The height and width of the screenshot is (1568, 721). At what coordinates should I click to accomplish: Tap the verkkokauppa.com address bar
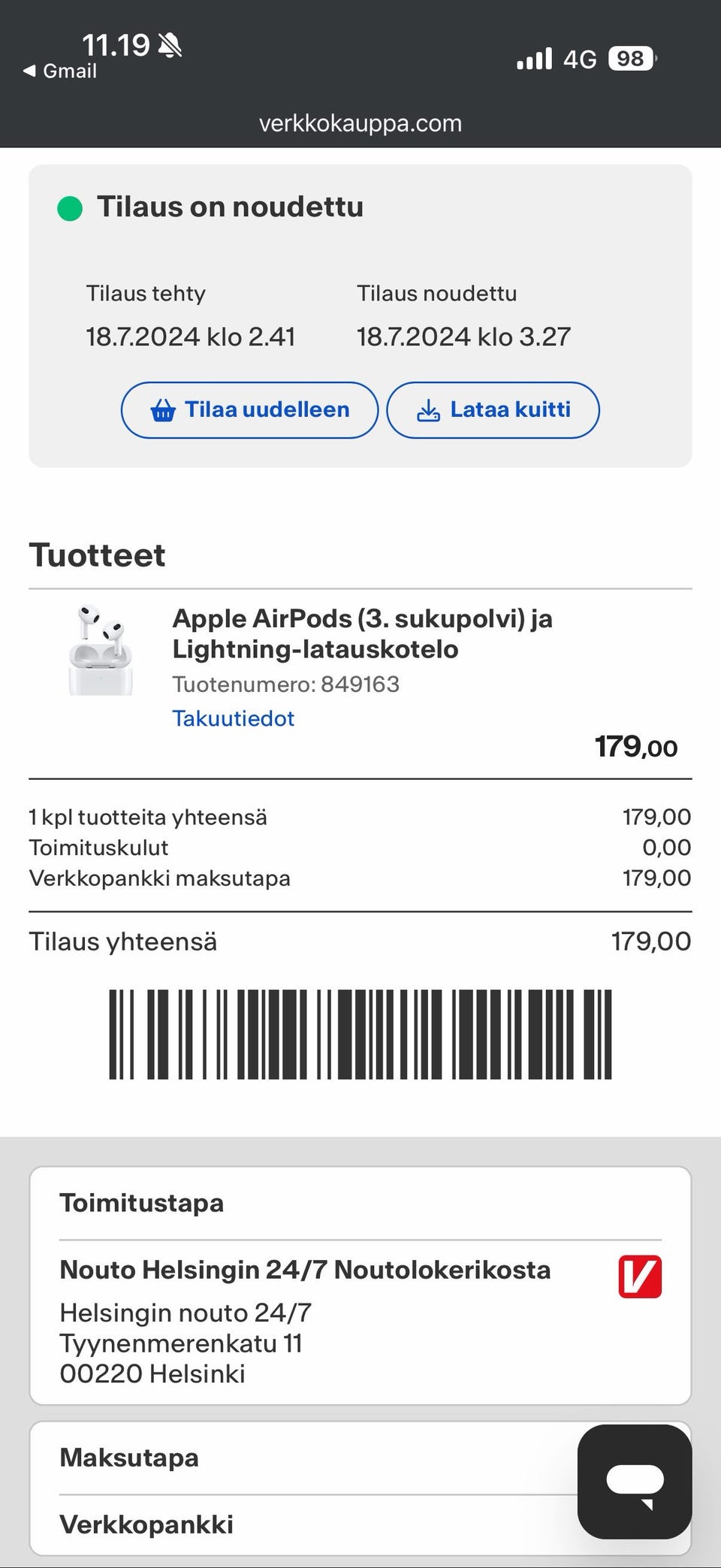click(360, 123)
